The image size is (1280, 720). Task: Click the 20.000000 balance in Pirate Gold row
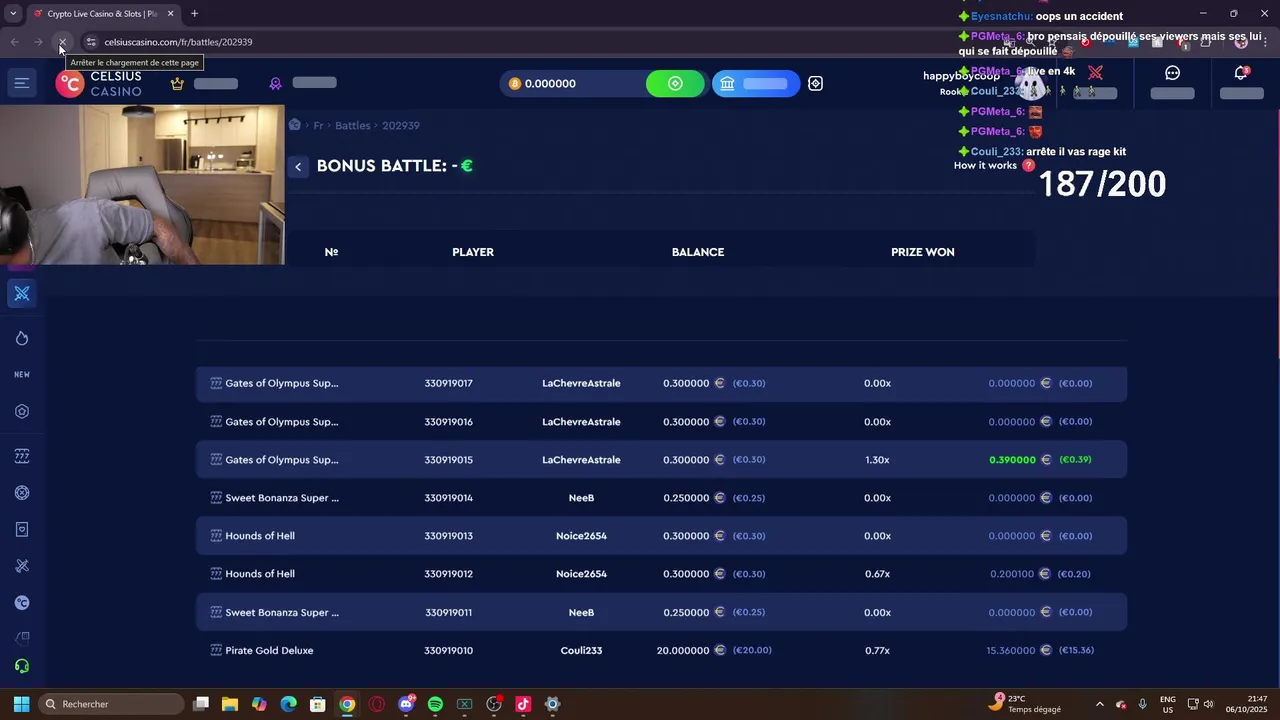683,650
